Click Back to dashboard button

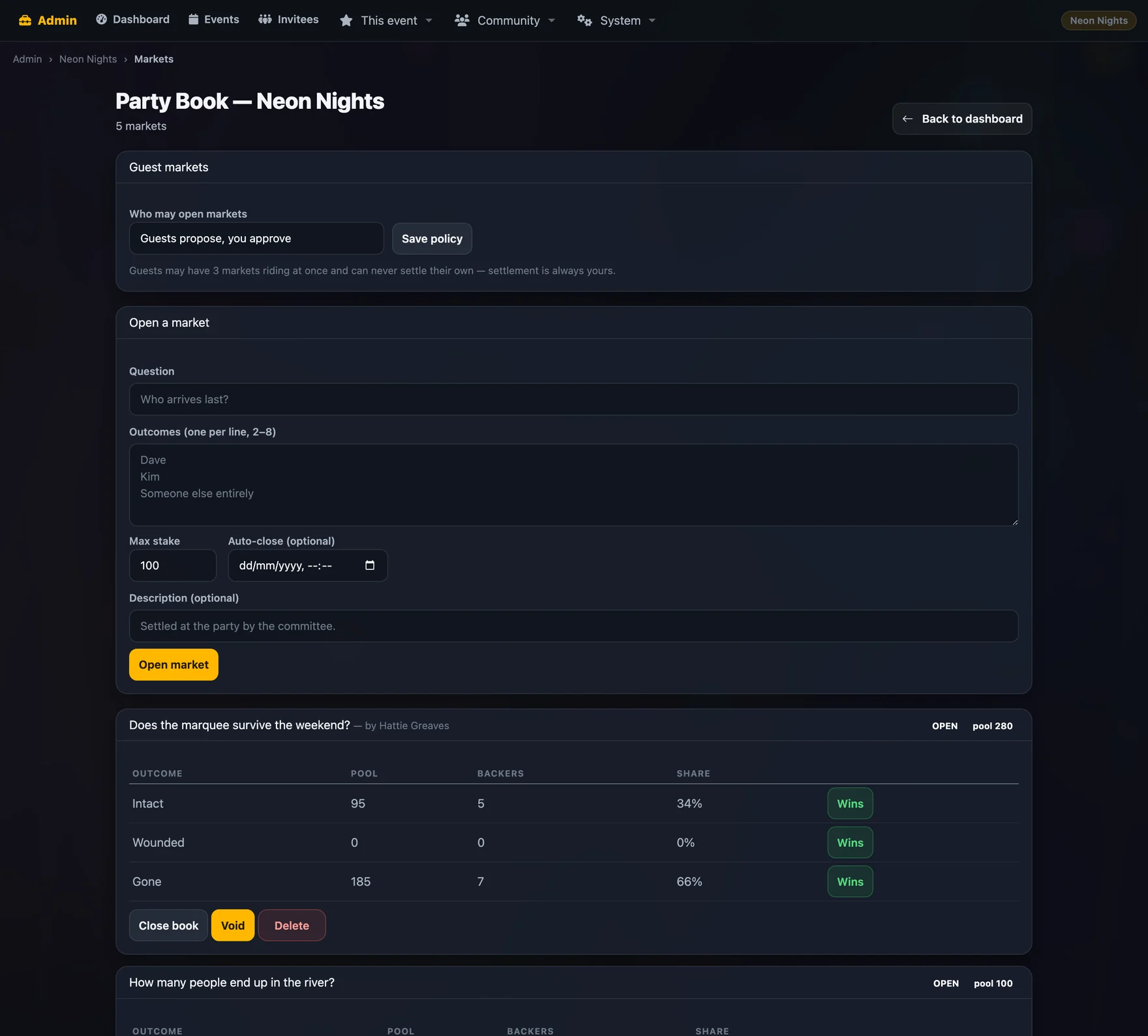[962, 119]
